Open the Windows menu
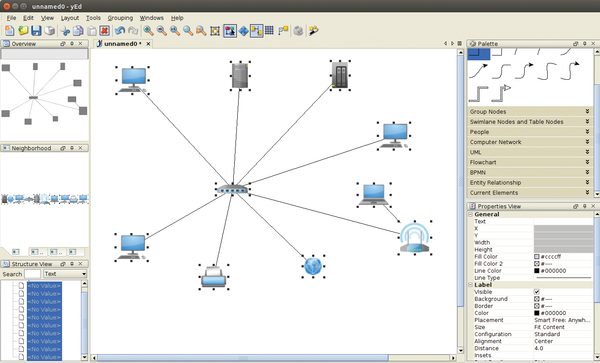This screenshot has height=363, width=600. point(151,18)
